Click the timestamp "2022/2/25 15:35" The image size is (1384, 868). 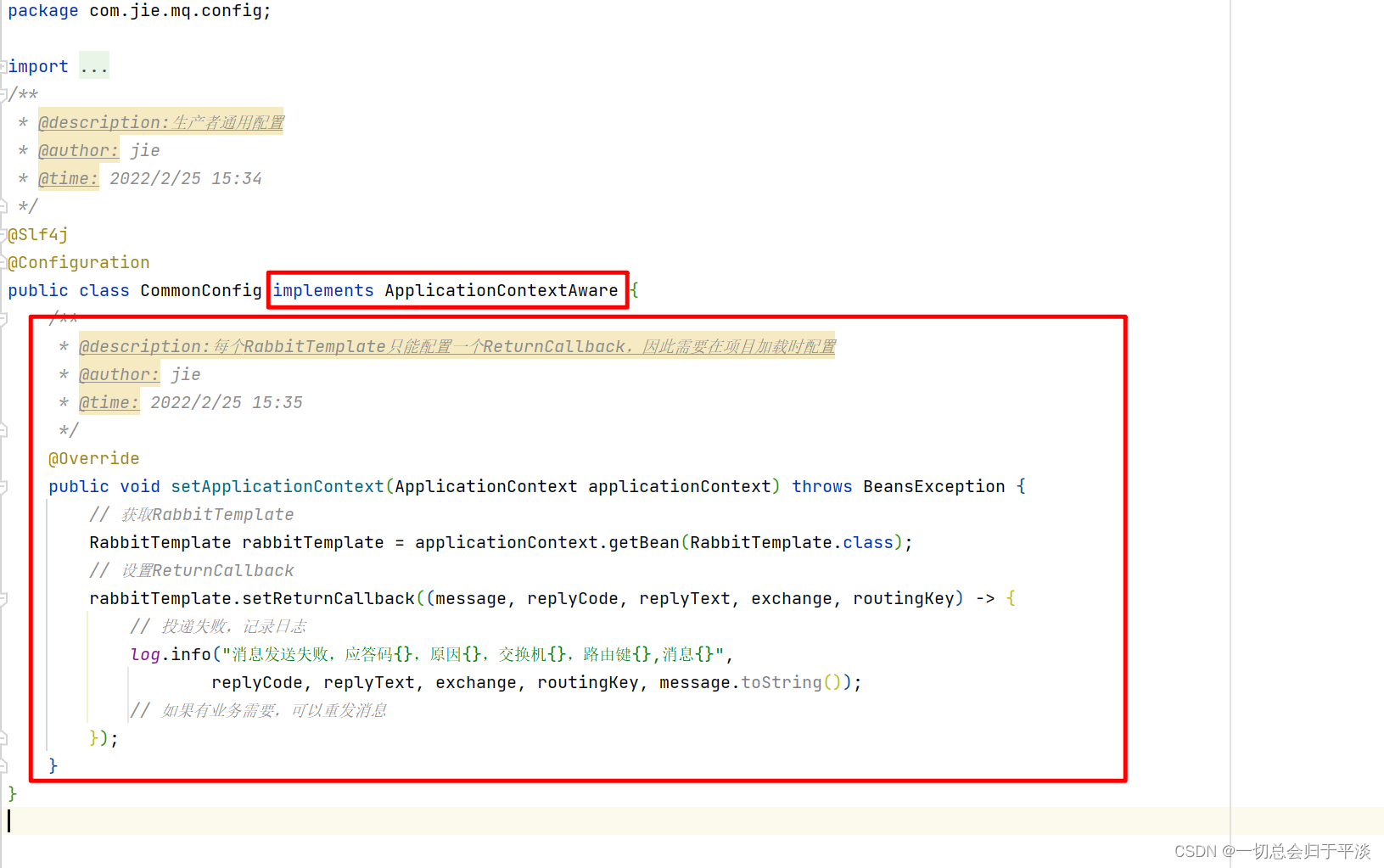pyautogui.click(x=227, y=402)
